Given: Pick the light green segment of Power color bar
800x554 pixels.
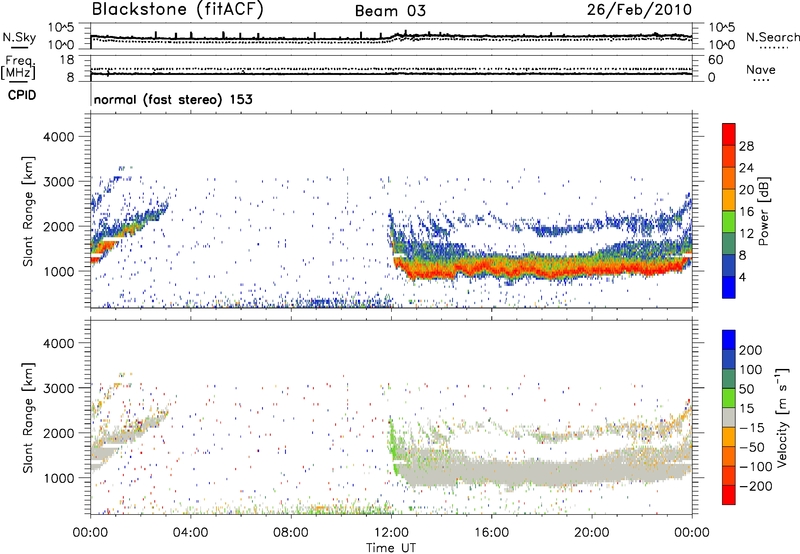Looking at the screenshot, I should (729, 222).
